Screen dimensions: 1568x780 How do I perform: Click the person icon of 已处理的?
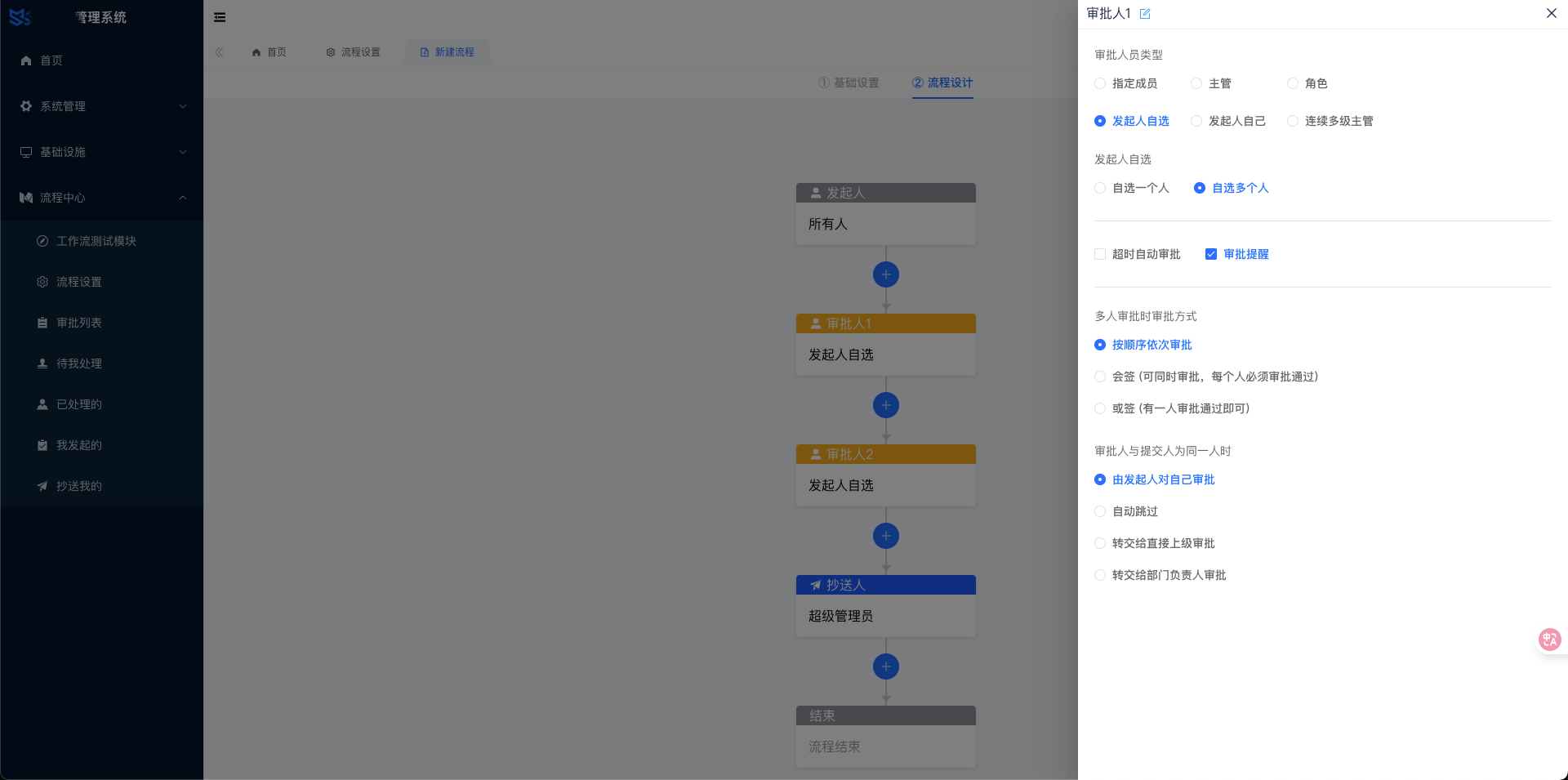tap(42, 404)
